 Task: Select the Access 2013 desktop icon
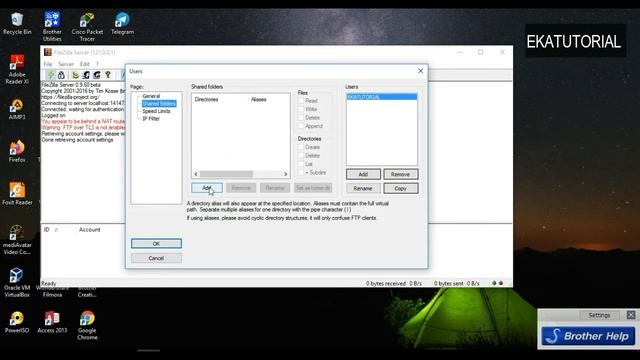click(x=52, y=322)
